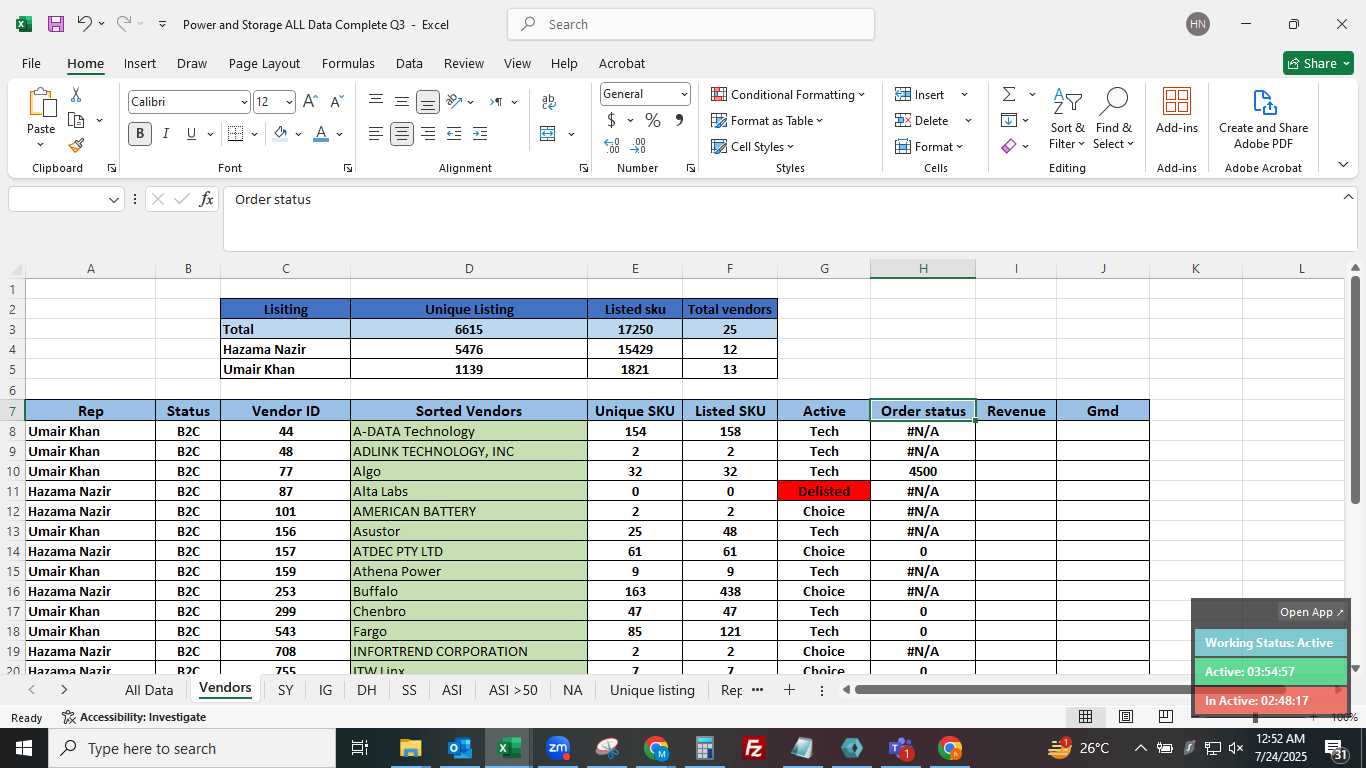This screenshot has width=1366, height=768.
Task: Click Accessibility: Investigate in status bar
Action: point(134,717)
